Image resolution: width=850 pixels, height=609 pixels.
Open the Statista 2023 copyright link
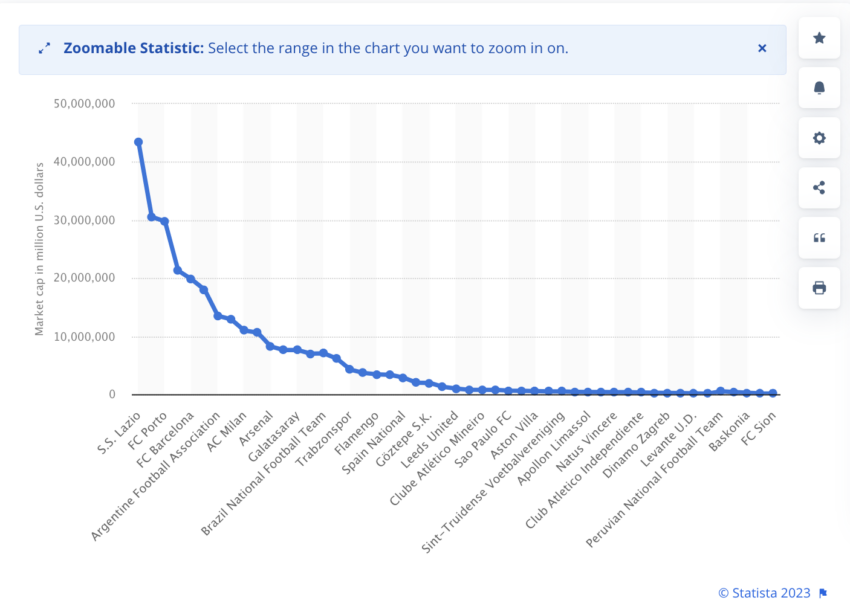764,593
